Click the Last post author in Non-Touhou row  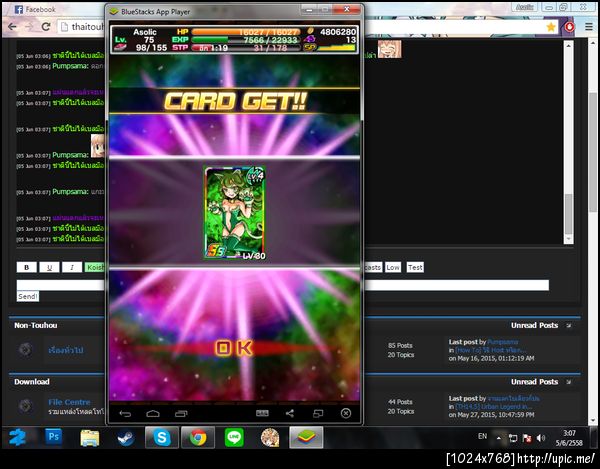(503, 342)
